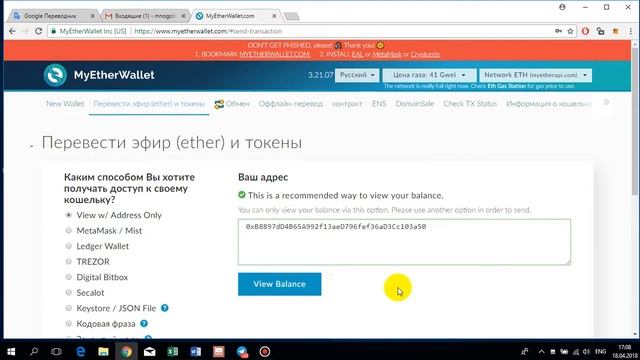Select Ledger Wallet access option
This screenshot has width=640, height=360.
pos(69,246)
